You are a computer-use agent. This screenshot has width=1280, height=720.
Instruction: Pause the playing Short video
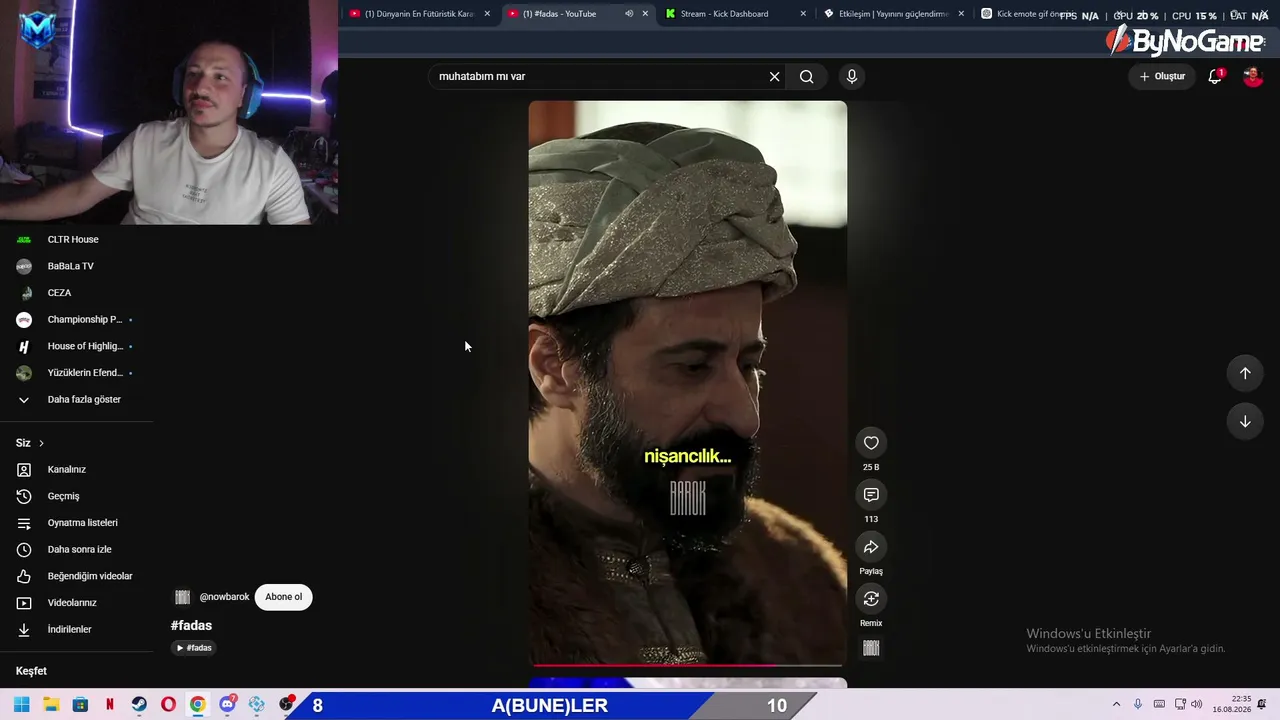(x=687, y=383)
